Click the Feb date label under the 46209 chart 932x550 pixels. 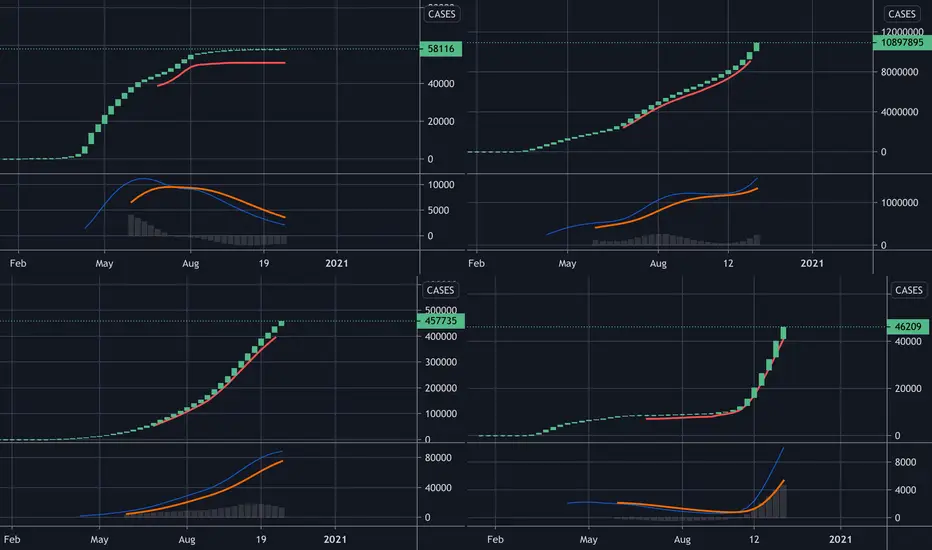click(495, 539)
